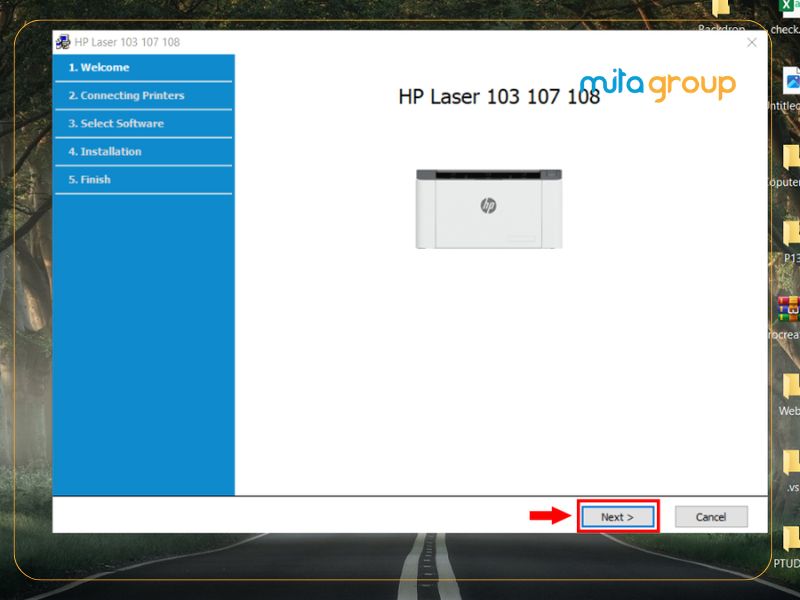Click the HP printer product image
Image resolution: width=800 pixels, height=600 pixels.
point(489,209)
